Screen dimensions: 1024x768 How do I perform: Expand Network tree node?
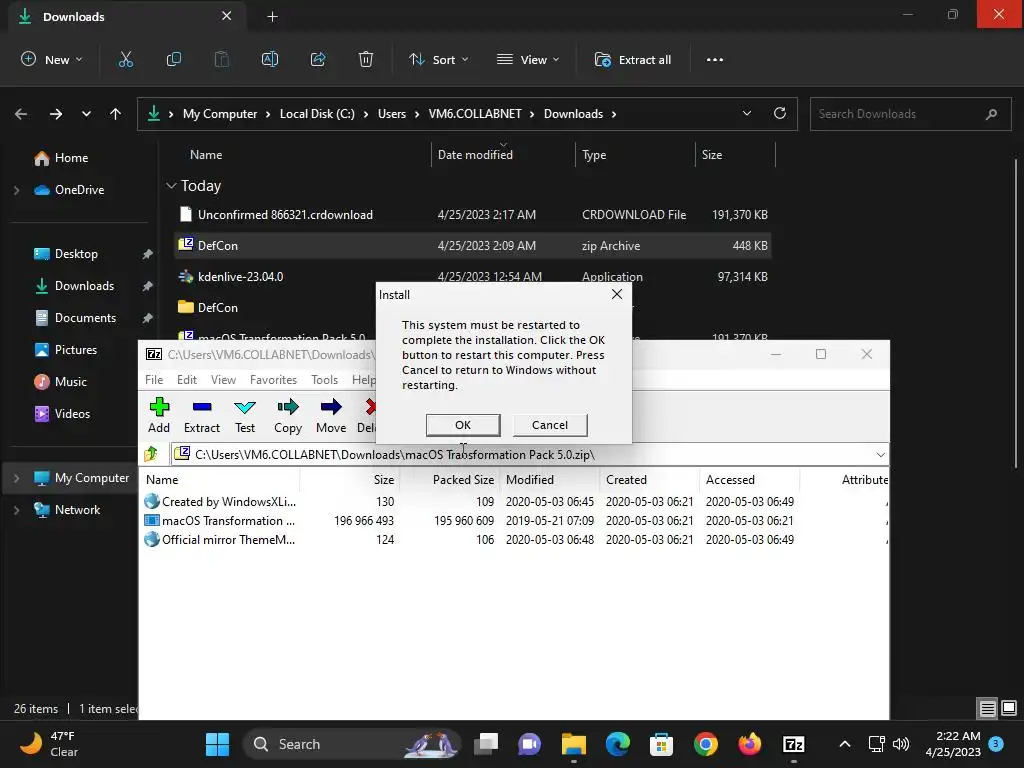pos(16,510)
